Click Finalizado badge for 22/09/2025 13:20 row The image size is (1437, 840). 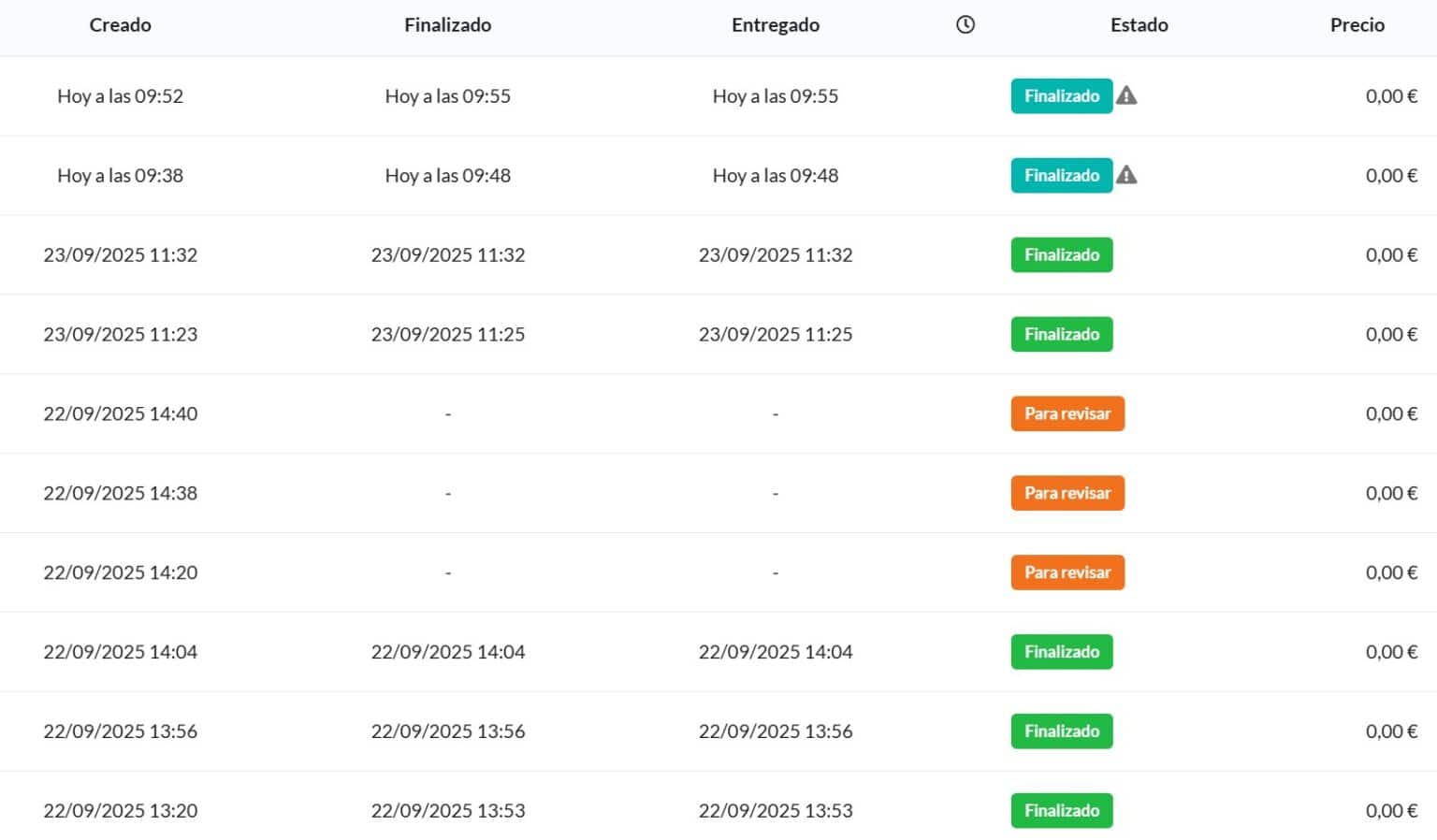[x=1061, y=811]
